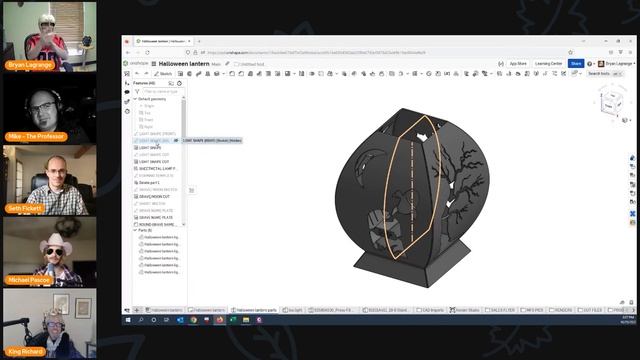The width and height of the screenshot is (640, 360).
Task: Select the Loft tool icon
Action: coord(207,74)
